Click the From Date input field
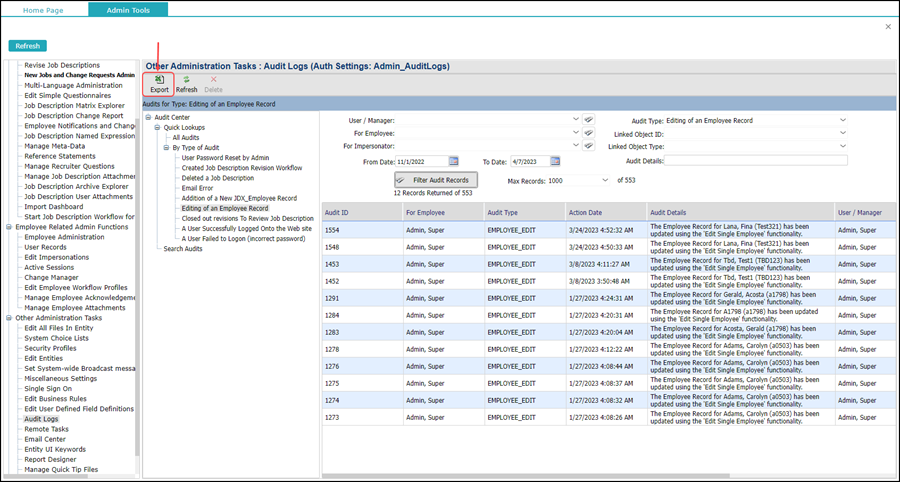Screen dimensions: 900x482 (422, 161)
